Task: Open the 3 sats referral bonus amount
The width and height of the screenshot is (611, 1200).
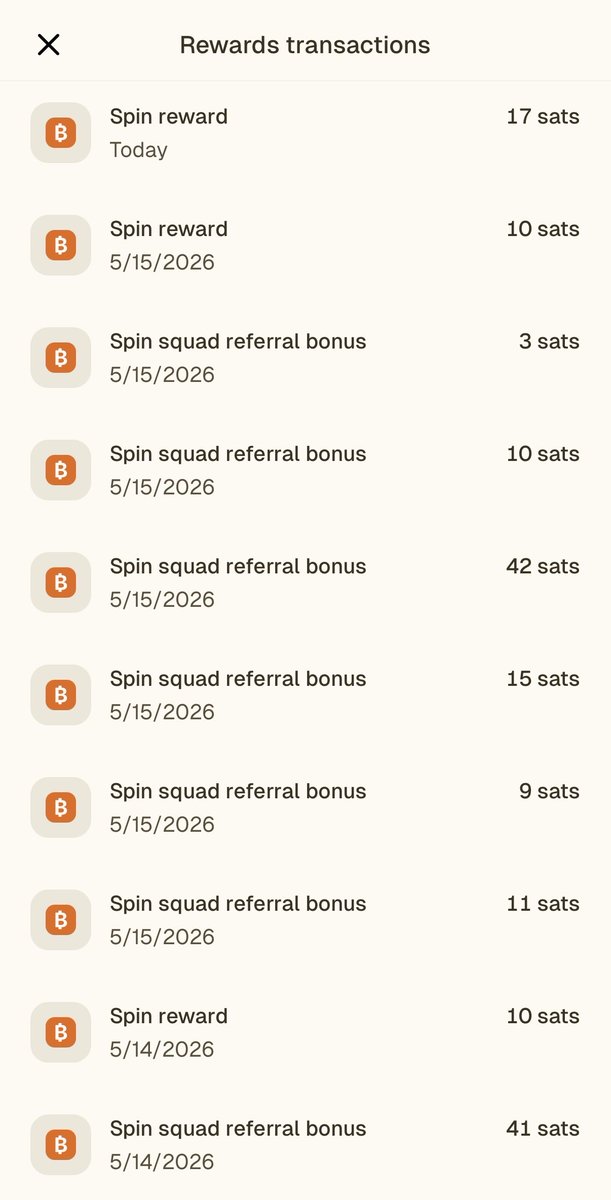Action: click(549, 341)
